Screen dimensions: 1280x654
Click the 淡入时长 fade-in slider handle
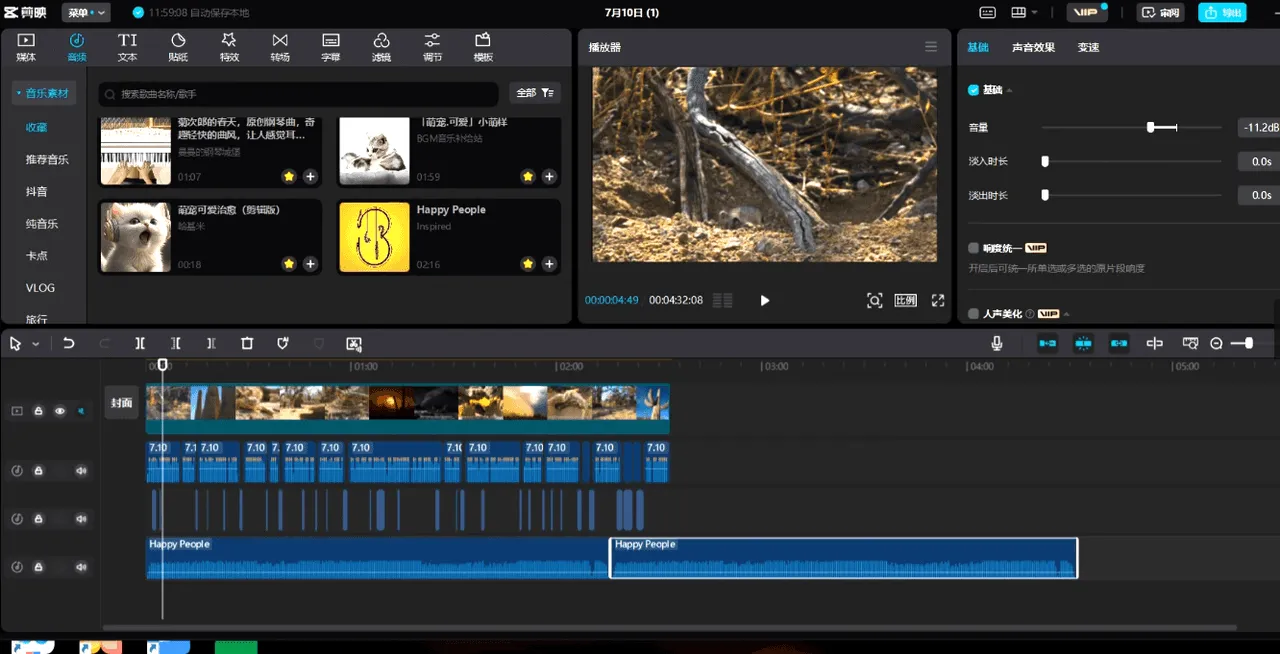pos(1045,161)
